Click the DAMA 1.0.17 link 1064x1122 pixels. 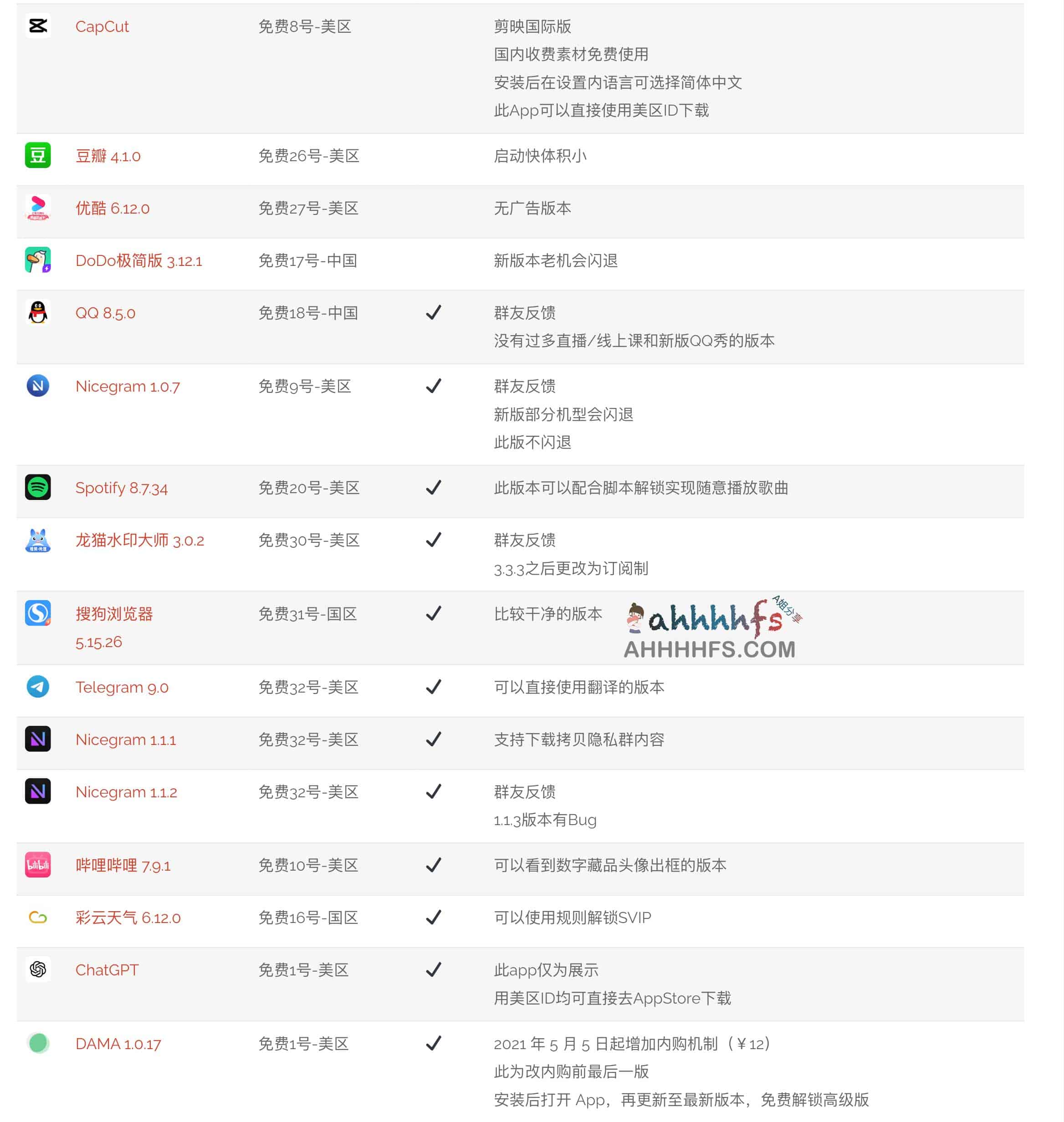click(119, 1049)
